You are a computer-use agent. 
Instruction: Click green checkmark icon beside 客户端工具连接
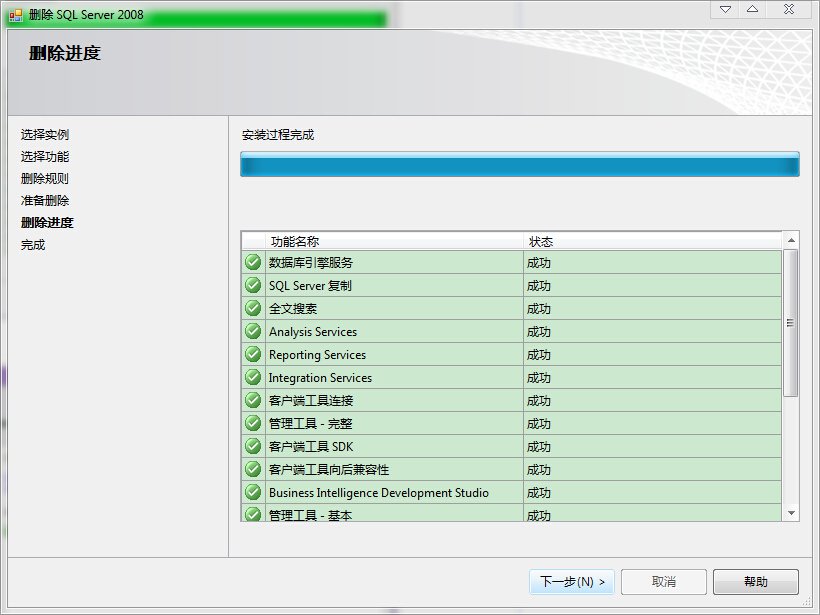click(253, 400)
